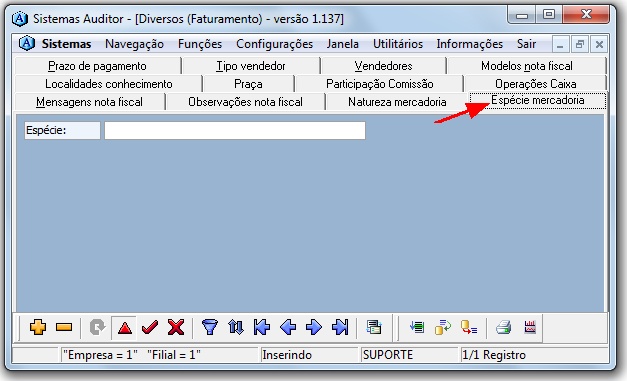Close the inner Diversos child window

coord(599,44)
